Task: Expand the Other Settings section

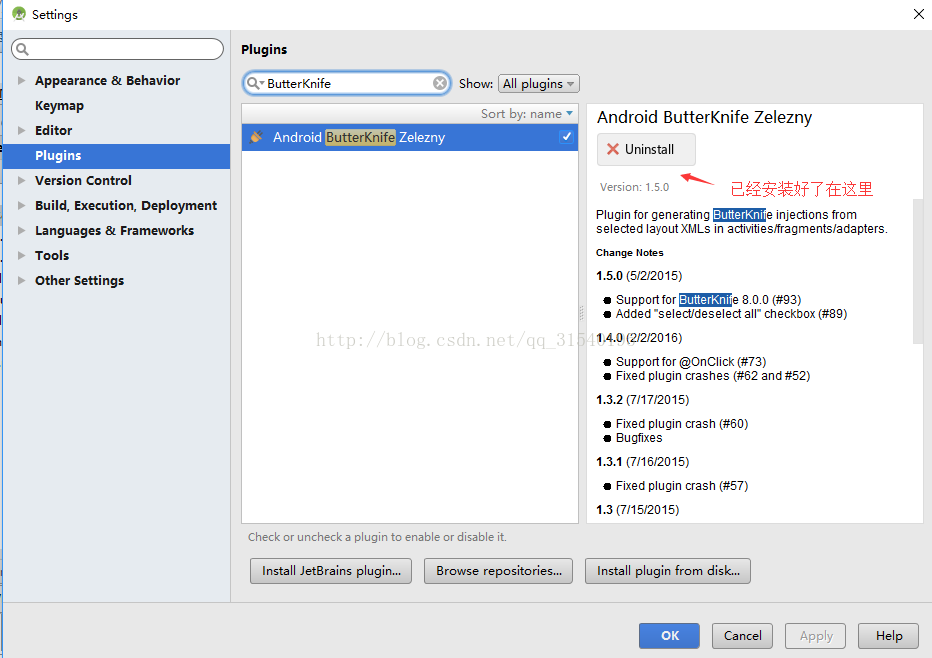Action: point(21,280)
